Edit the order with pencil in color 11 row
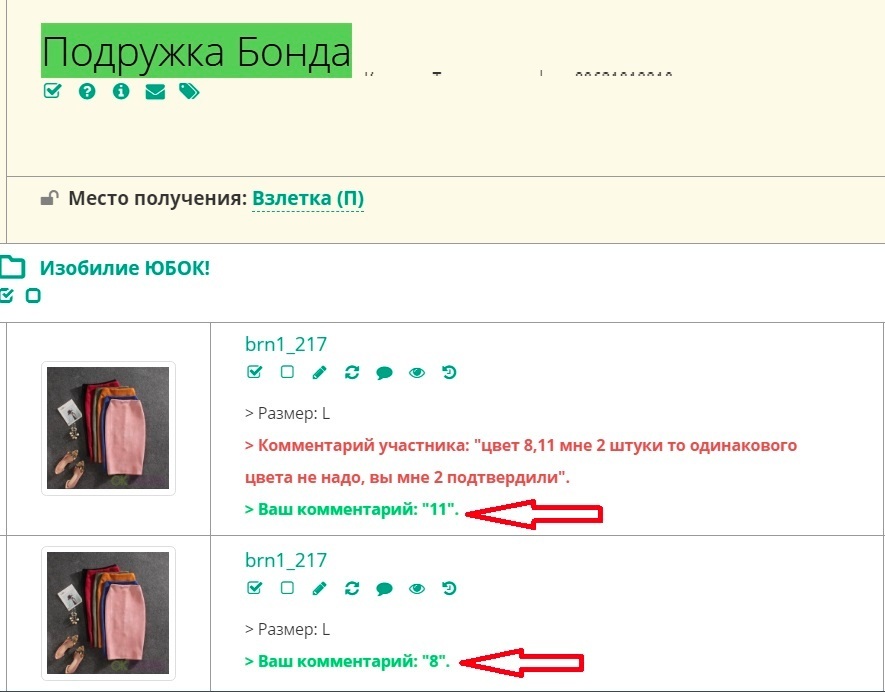Image resolution: width=885 pixels, height=692 pixels. point(319,373)
